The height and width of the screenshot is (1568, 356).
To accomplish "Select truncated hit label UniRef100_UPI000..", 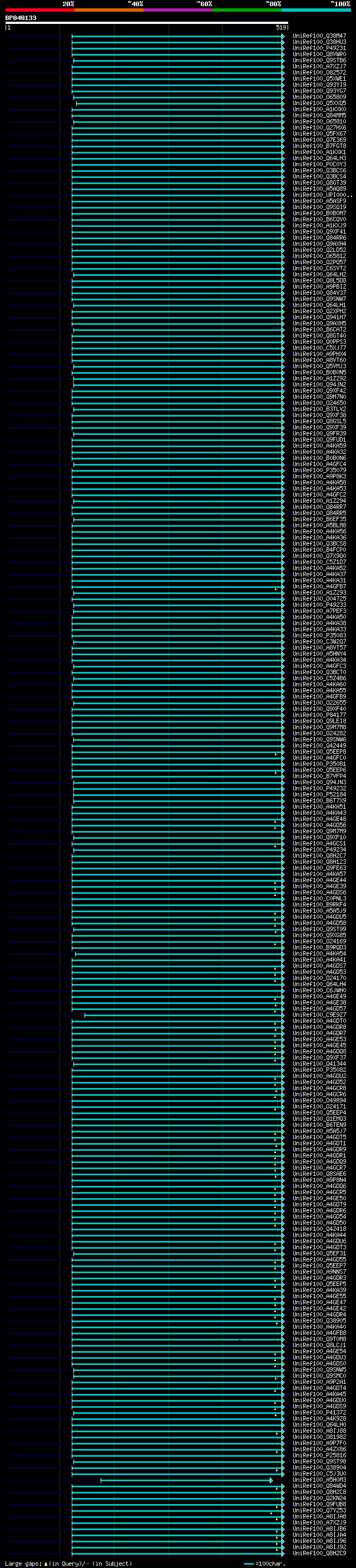I will click(322, 195).
